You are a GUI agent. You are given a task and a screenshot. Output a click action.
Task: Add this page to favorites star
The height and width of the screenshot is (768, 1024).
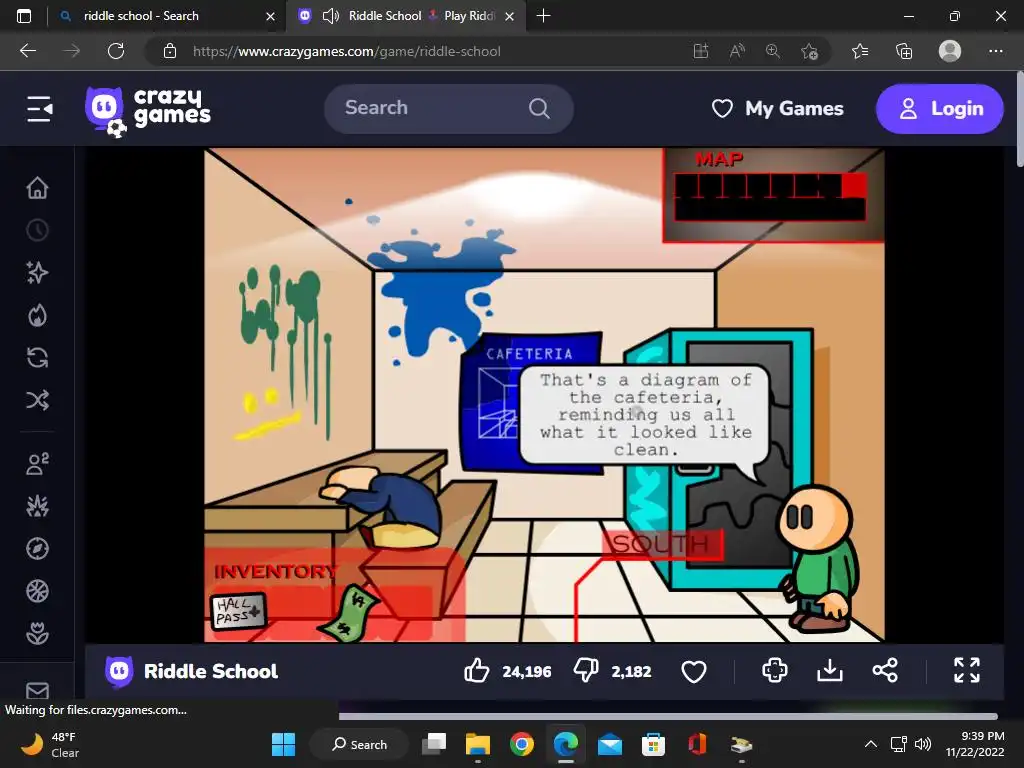click(809, 51)
